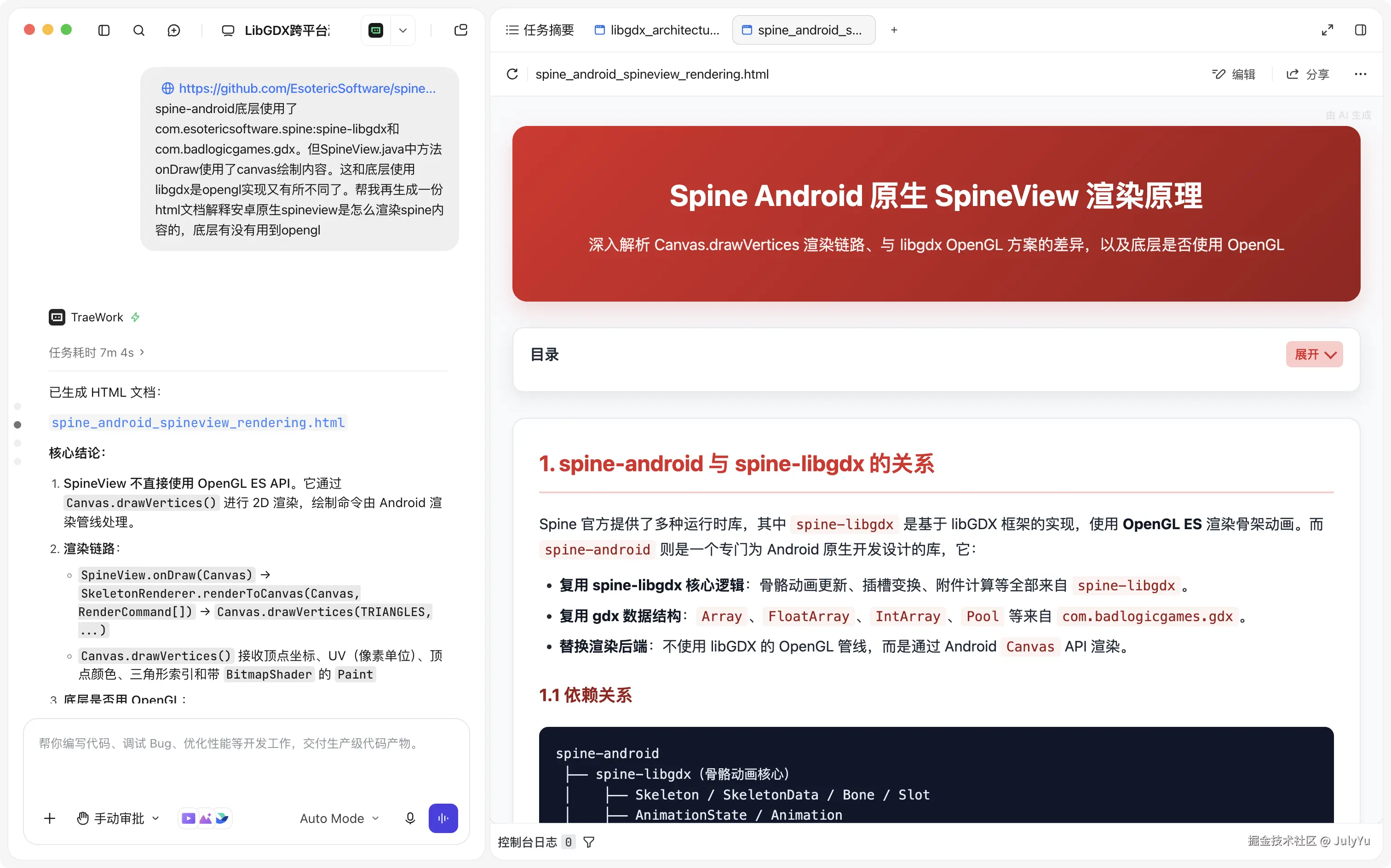The image size is (1391, 868).
Task: Open the spine_android_spineview_rendering.html file link
Action: click(x=198, y=423)
